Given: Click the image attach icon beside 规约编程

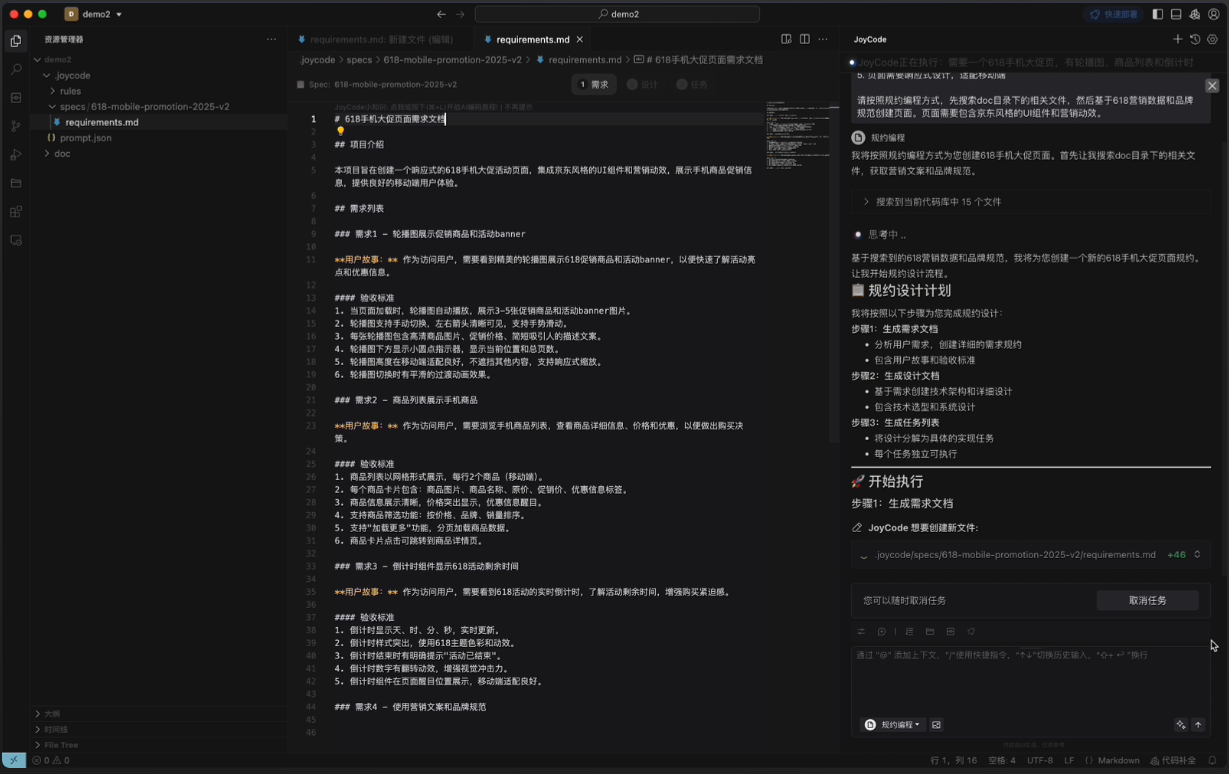Looking at the screenshot, I should [936, 725].
